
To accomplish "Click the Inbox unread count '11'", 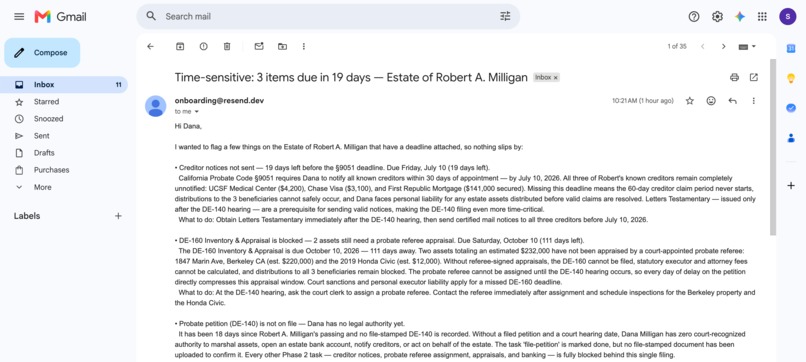I will 119,85.
